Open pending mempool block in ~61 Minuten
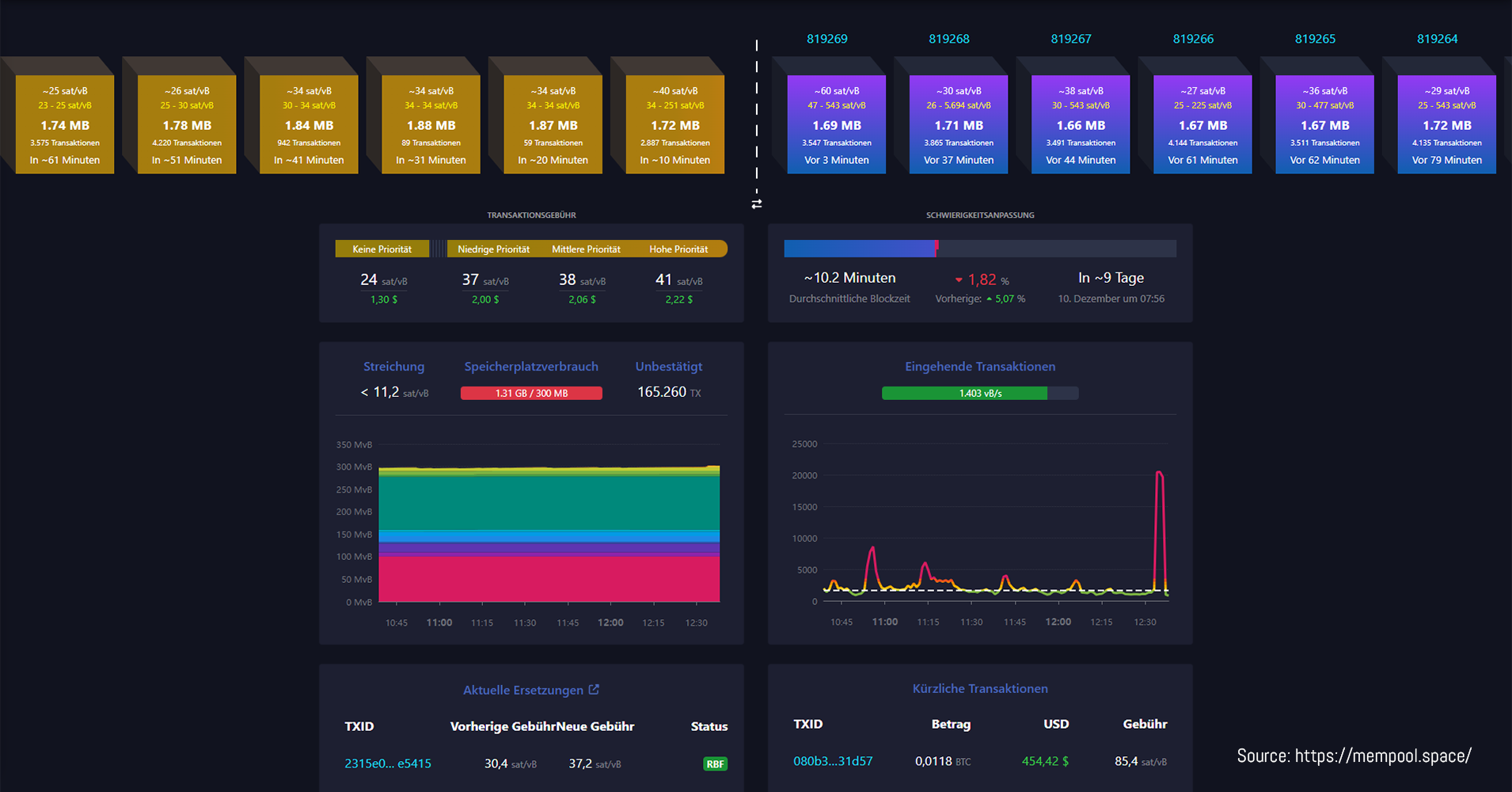Viewport: 1512px width, 792px height. click(65, 124)
